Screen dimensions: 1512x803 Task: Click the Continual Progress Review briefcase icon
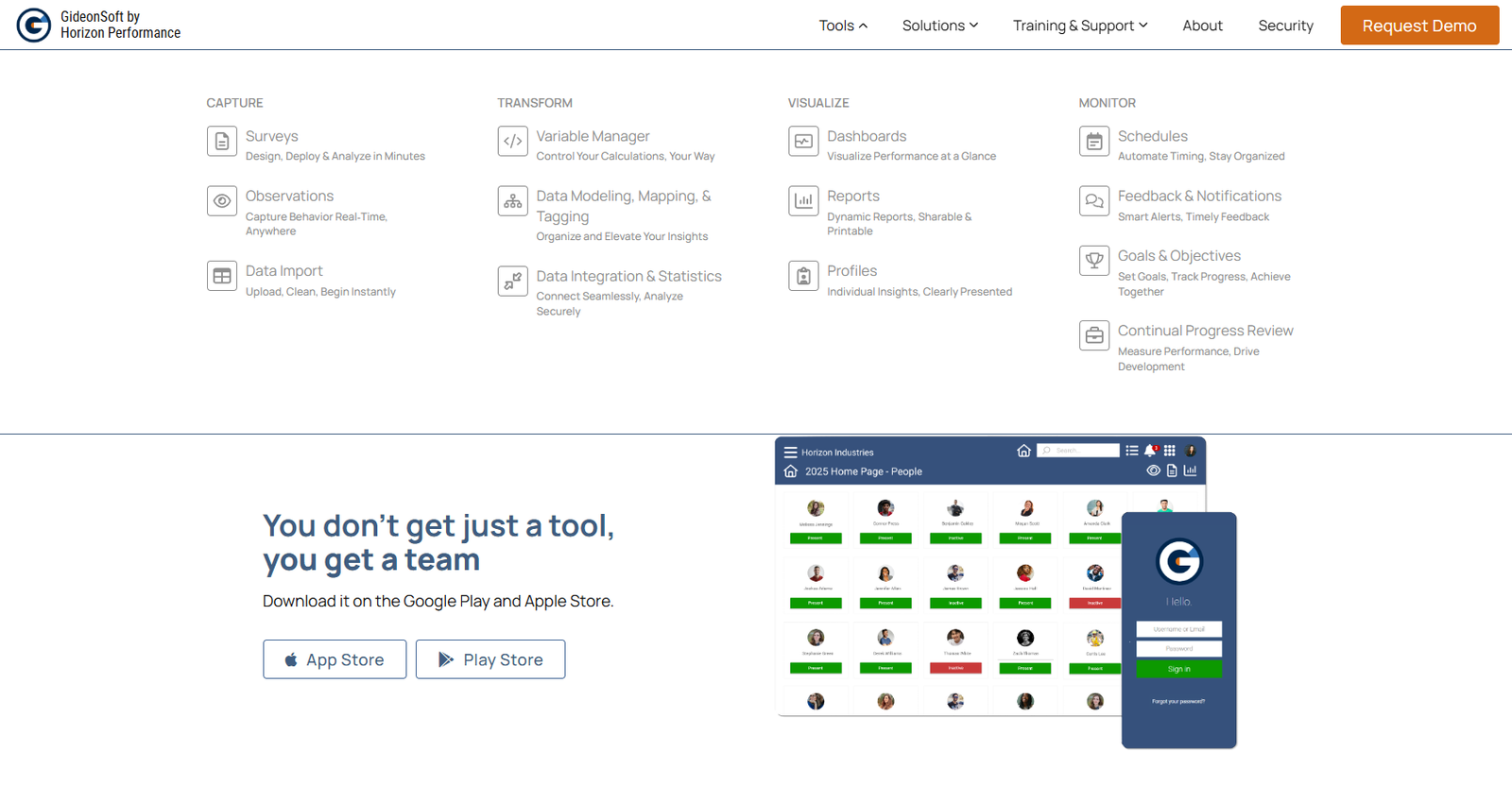[x=1093, y=335]
